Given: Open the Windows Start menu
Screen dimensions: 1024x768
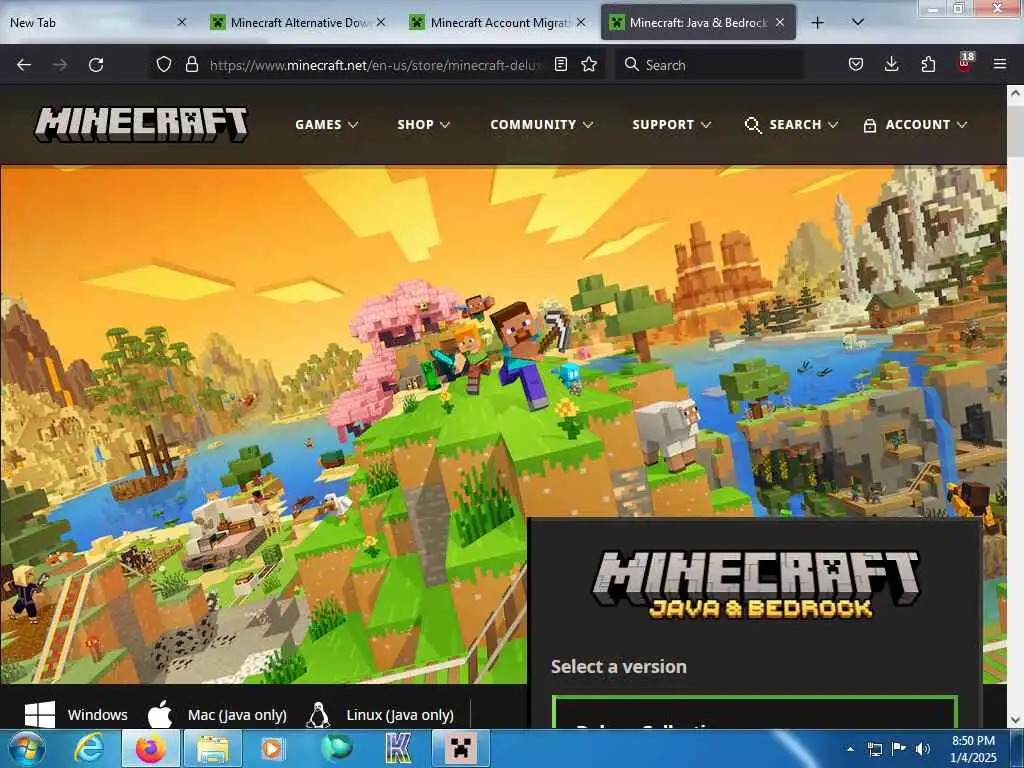Looking at the screenshot, I should (x=27, y=748).
